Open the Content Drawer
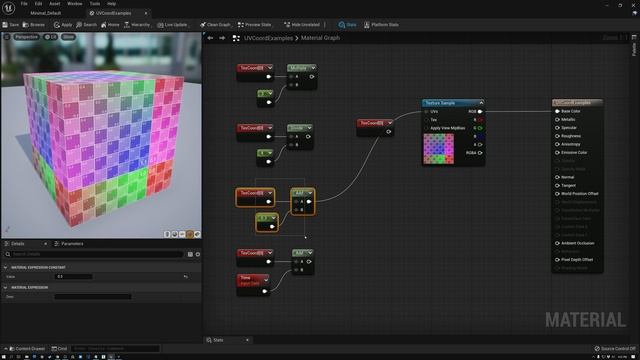The image size is (640, 360). click(27, 349)
